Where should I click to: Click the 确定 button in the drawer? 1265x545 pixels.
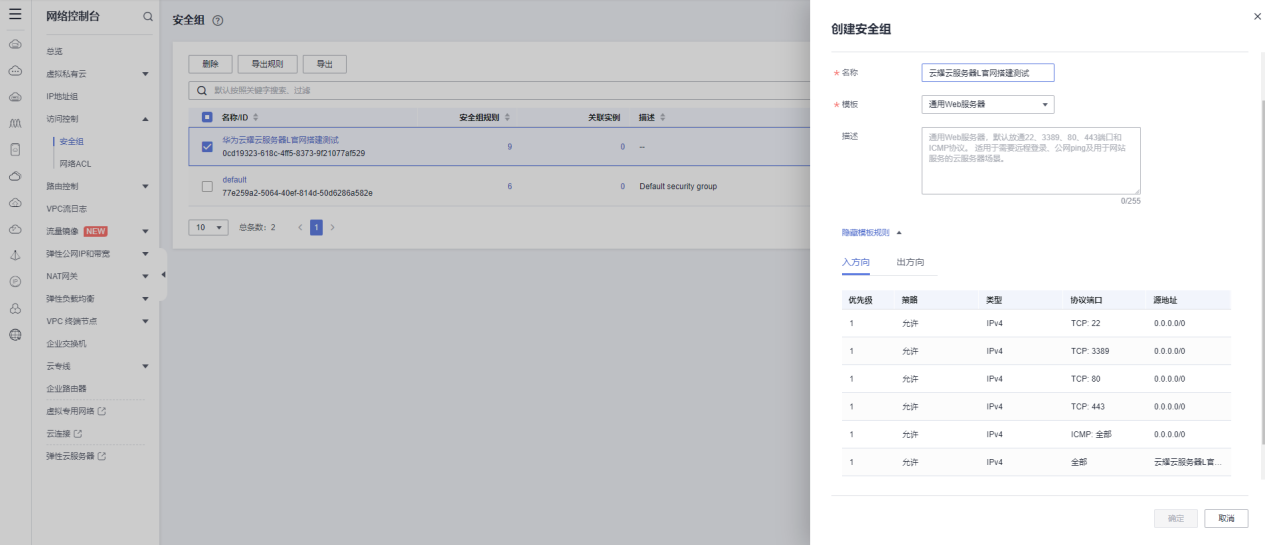tap(1176, 518)
